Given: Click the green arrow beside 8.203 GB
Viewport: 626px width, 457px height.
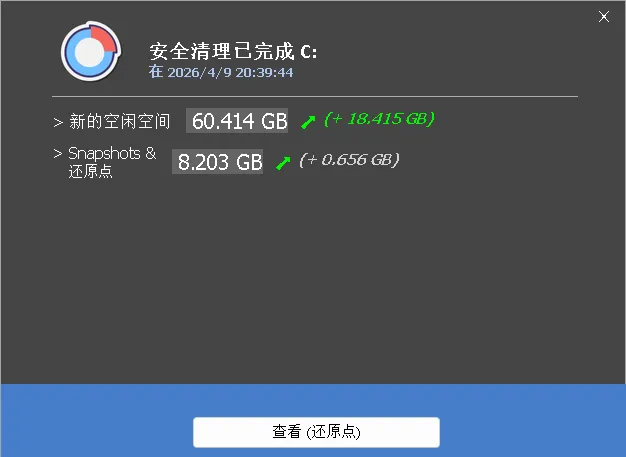Looking at the screenshot, I should 283,162.
